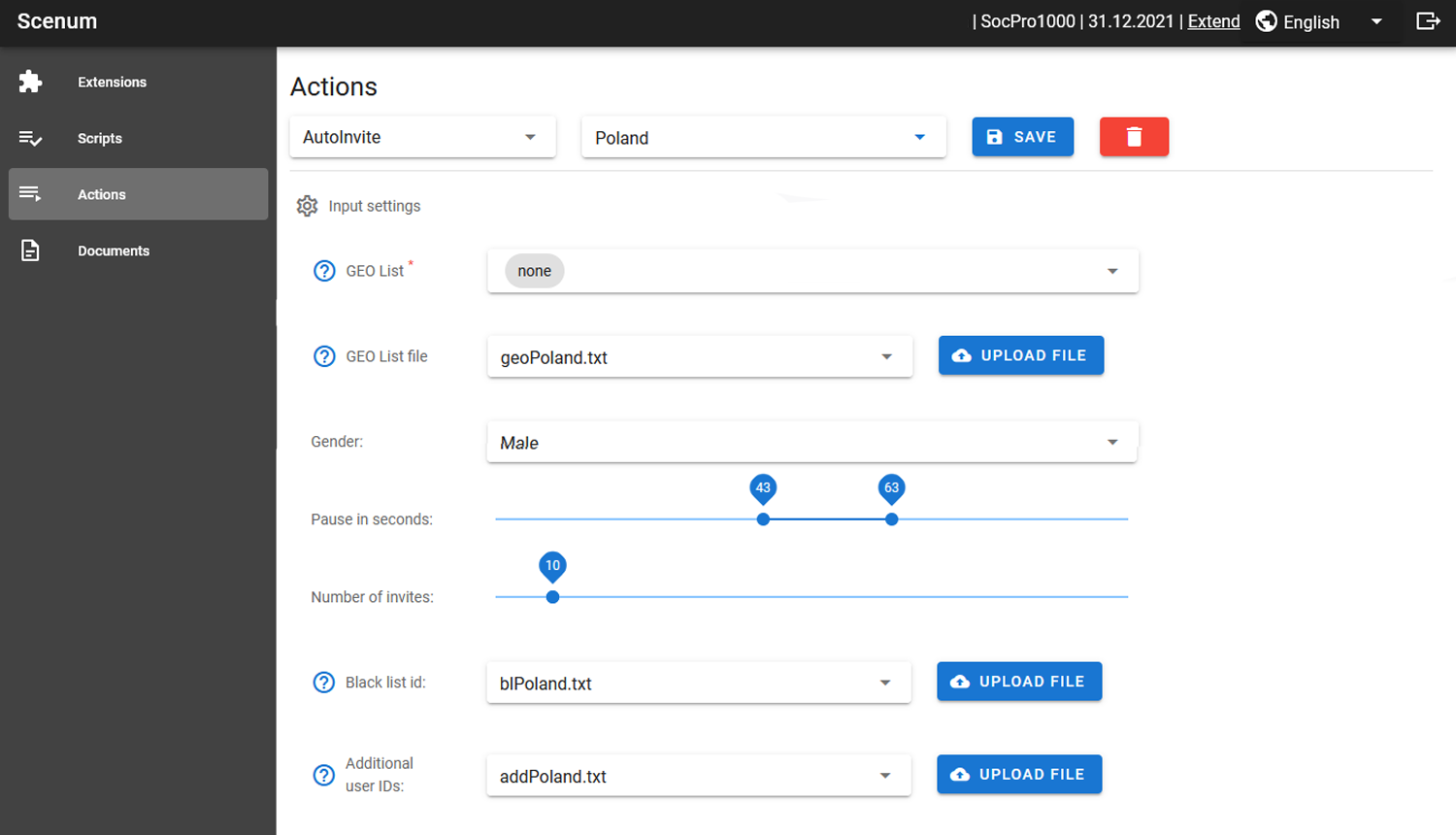This screenshot has height=835, width=1456.
Task: Open help for GEO List file
Action: click(324, 356)
